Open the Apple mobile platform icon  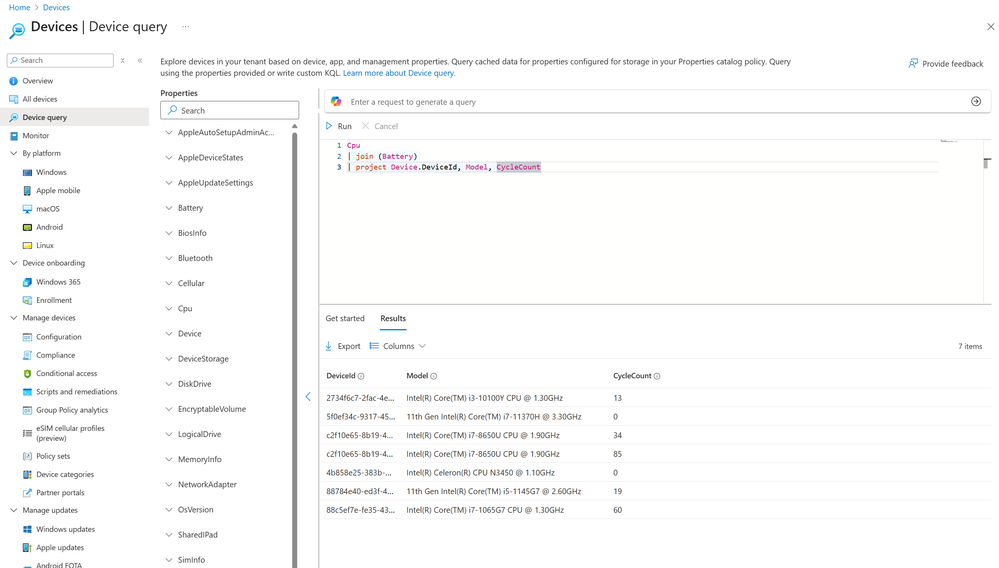tap(27, 190)
